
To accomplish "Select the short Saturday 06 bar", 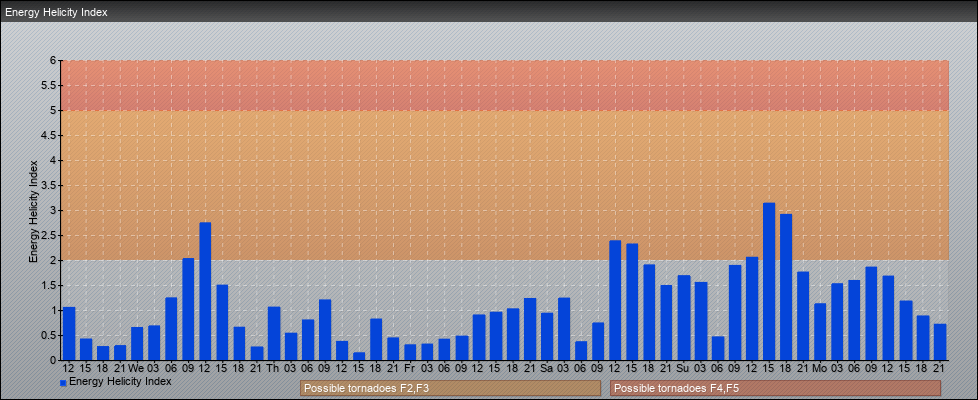I will coord(581,351).
